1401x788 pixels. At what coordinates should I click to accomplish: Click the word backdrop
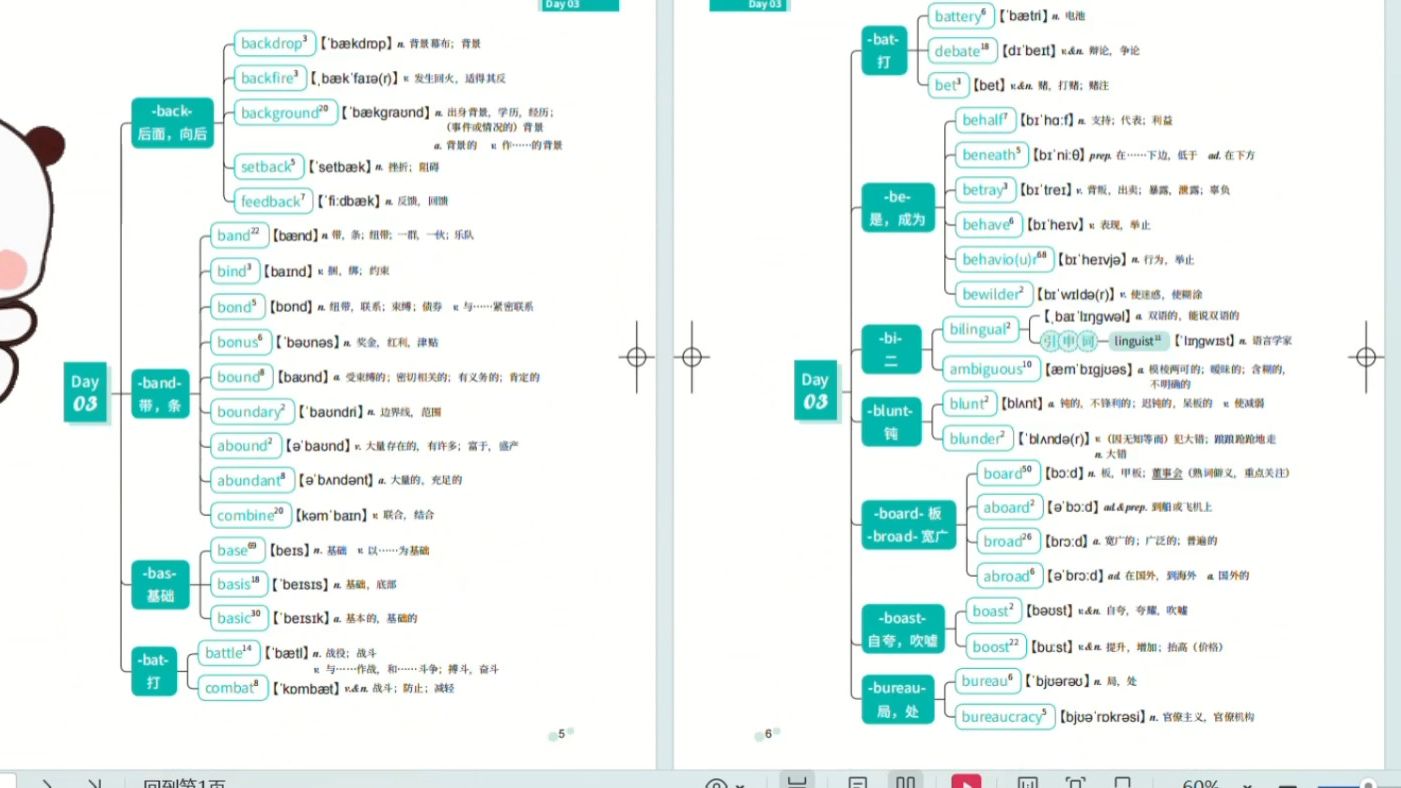[x=275, y=44]
